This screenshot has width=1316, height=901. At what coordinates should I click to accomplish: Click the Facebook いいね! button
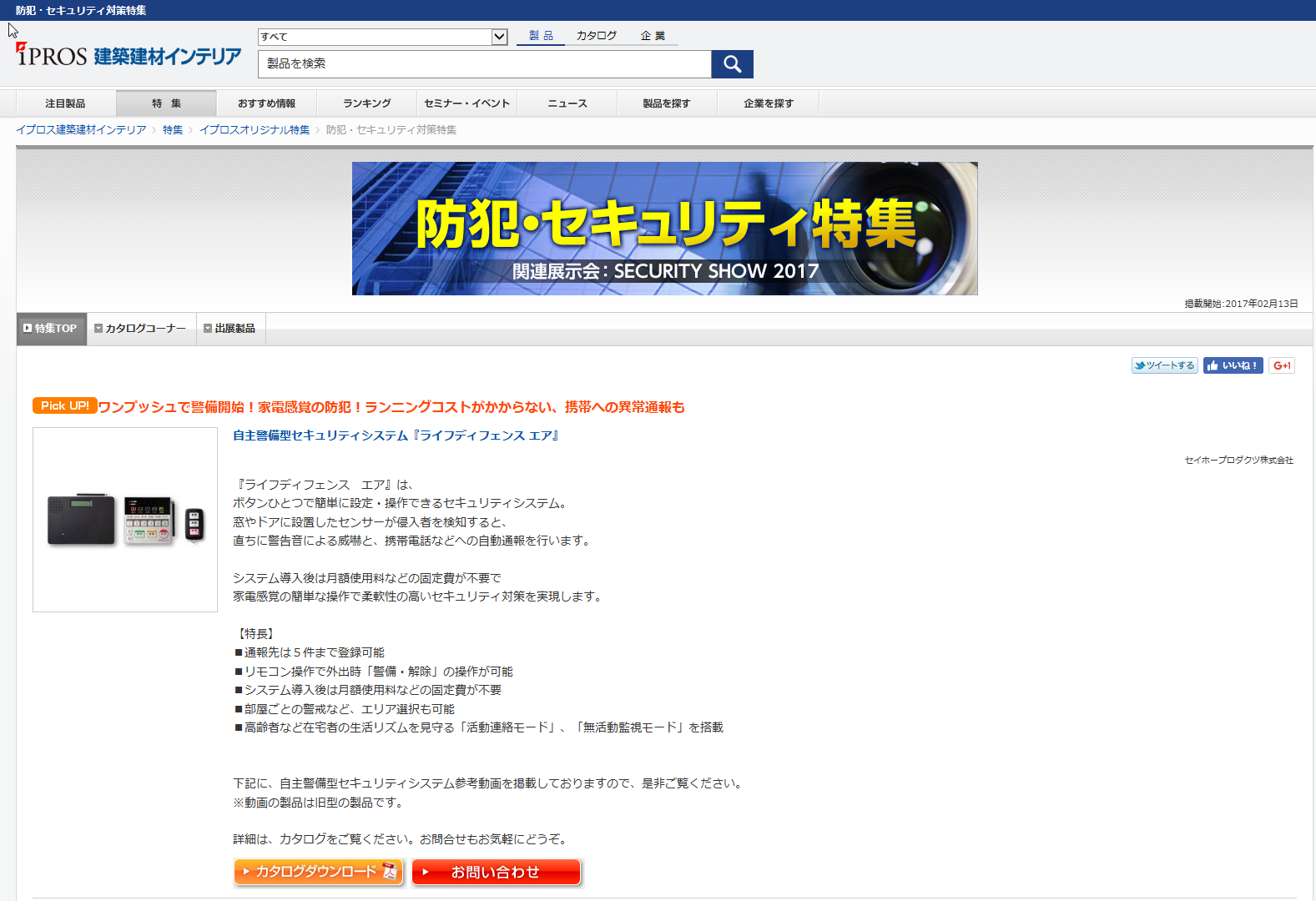coord(1233,365)
